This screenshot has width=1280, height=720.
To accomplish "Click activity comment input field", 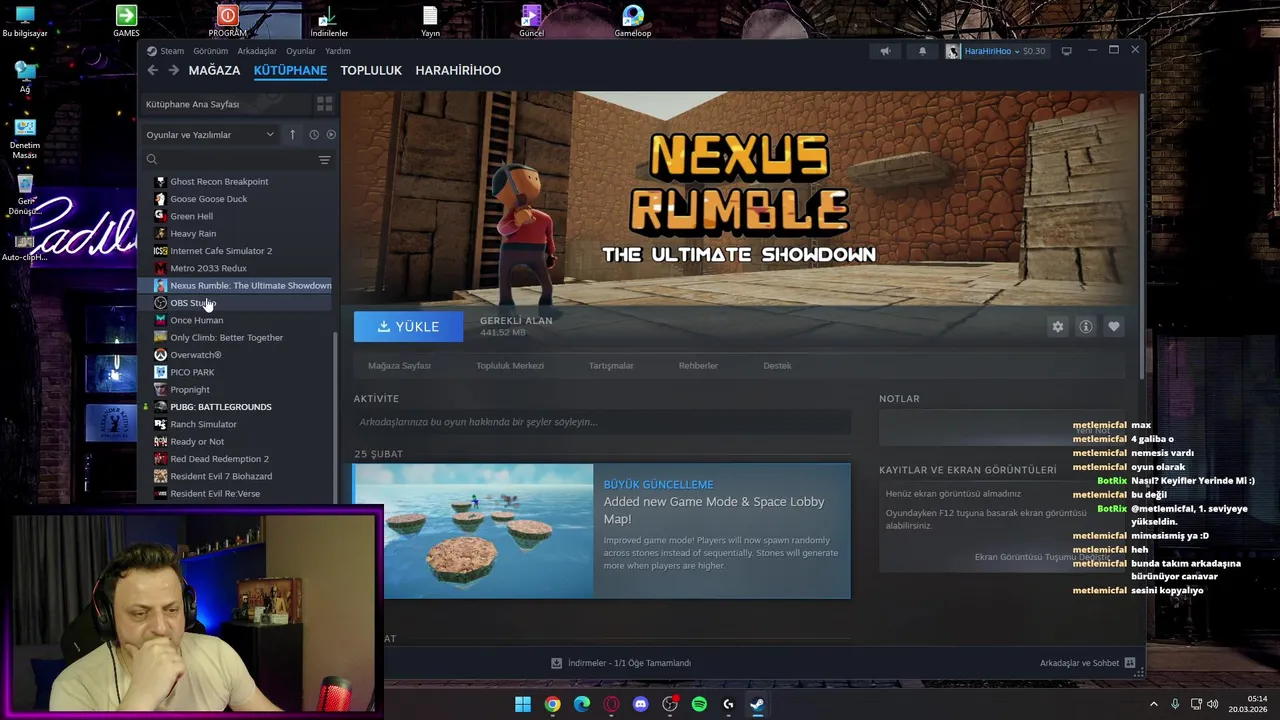I will tap(602, 422).
